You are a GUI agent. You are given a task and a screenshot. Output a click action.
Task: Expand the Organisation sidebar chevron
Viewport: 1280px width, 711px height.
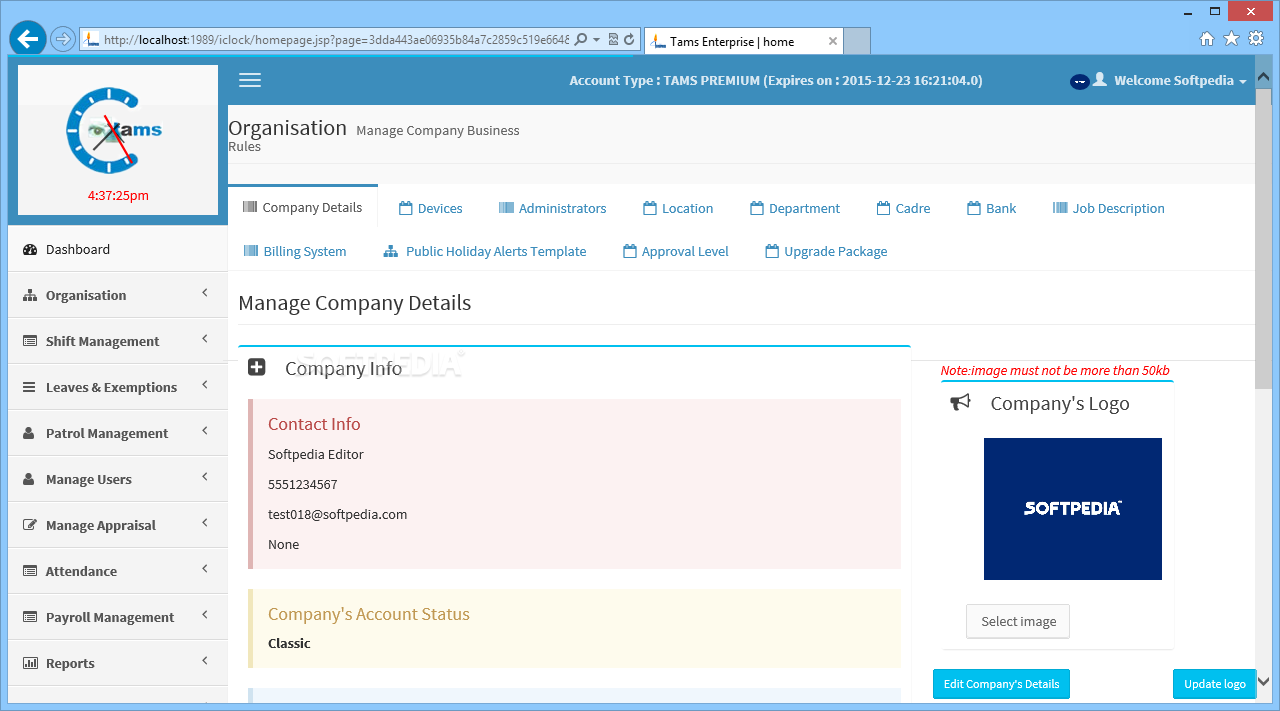204,293
